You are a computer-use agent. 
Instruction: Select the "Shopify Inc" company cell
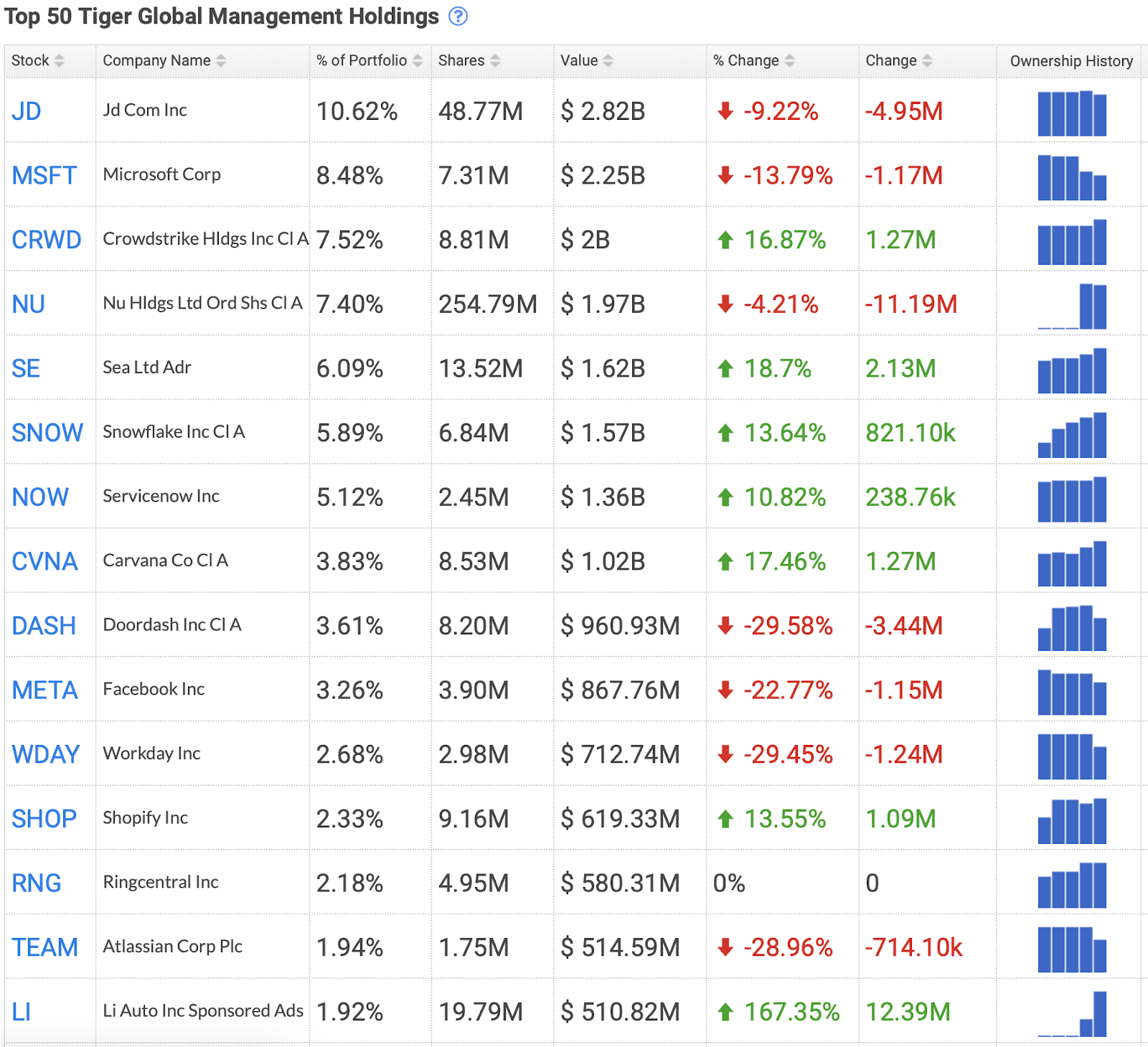coord(146,817)
